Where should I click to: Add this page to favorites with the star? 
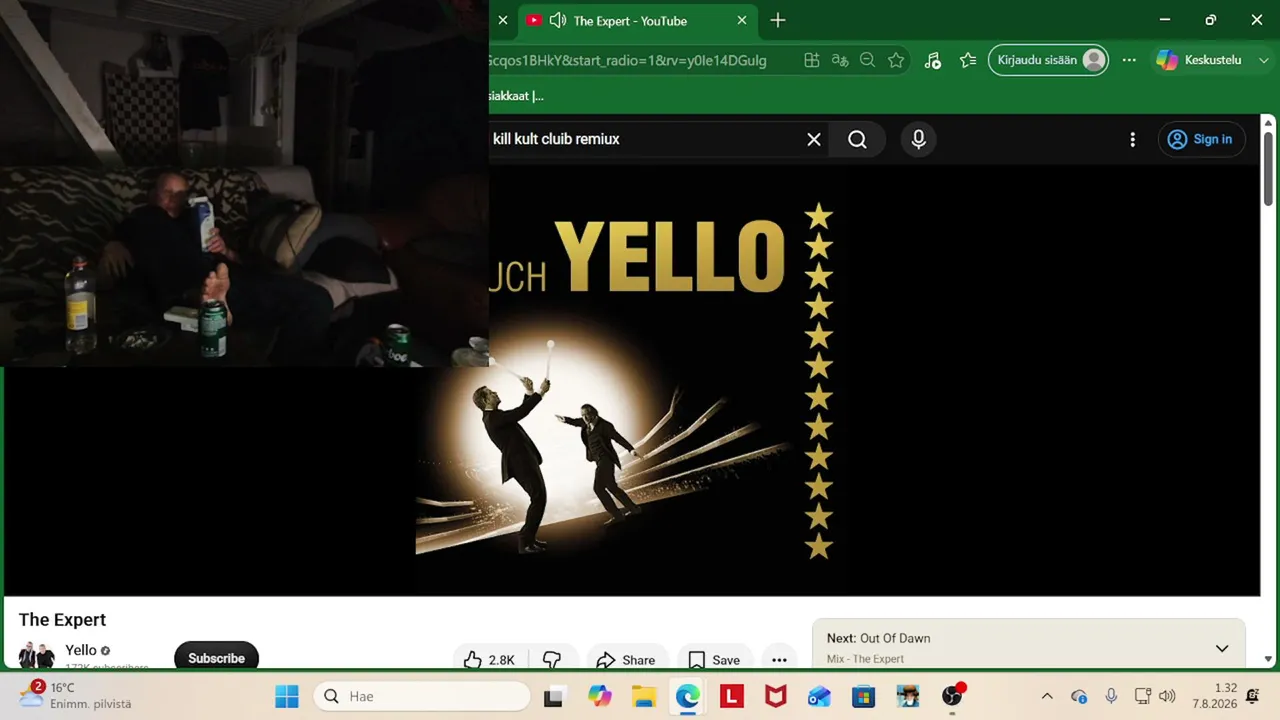pyautogui.click(x=896, y=60)
